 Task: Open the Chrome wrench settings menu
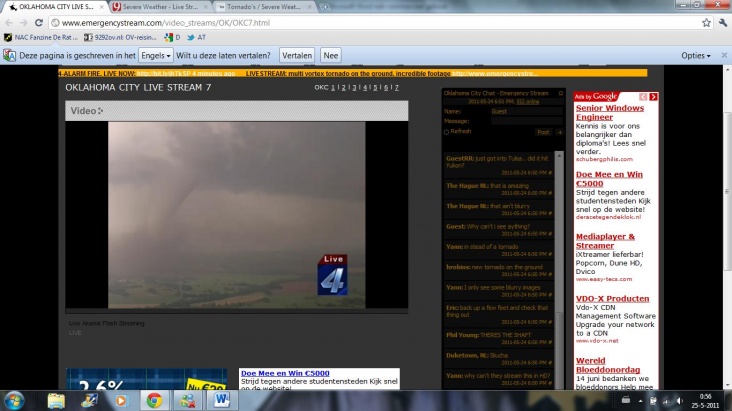point(723,22)
